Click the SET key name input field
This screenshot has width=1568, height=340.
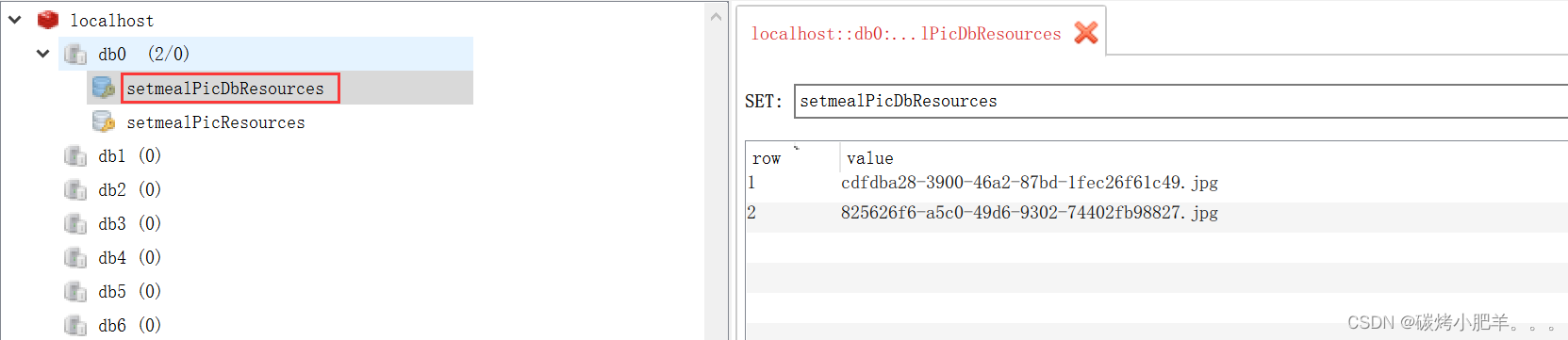1180,101
